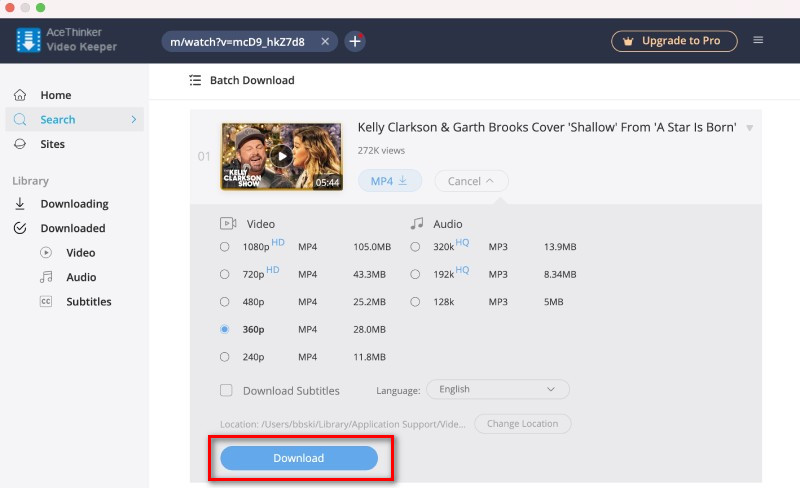Click the Video play-circle icon in Library
The height and width of the screenshot is (488, 800).
tap(46, 253)
